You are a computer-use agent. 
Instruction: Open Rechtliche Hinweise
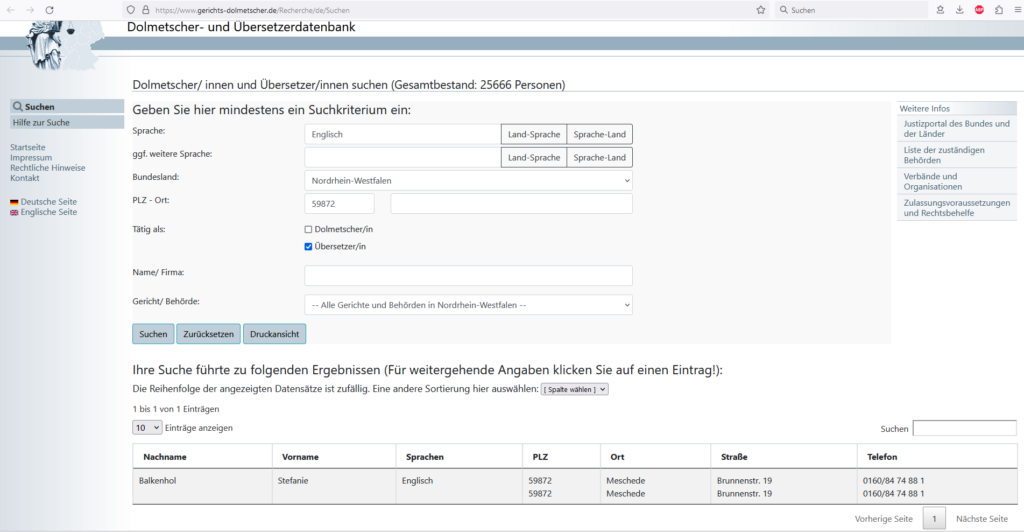[48, 168]
